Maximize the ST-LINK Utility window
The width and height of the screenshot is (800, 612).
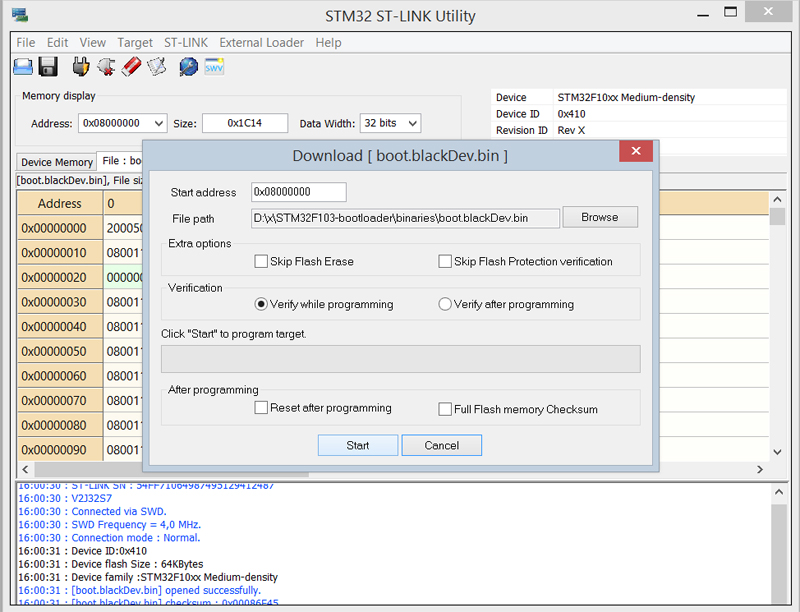(x=730, y=12)
